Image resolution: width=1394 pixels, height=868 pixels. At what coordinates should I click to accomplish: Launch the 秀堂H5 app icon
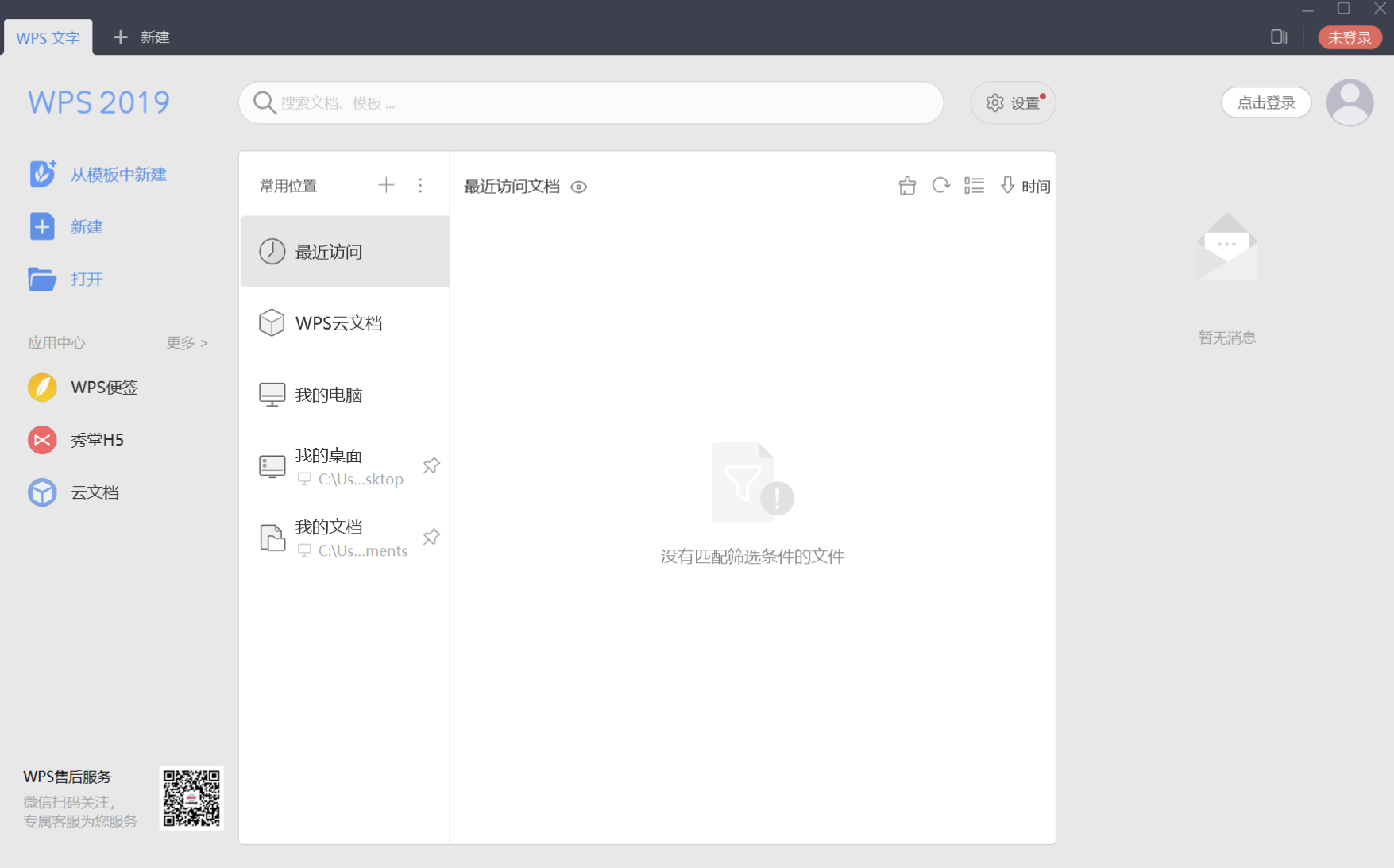coord(42,440)
